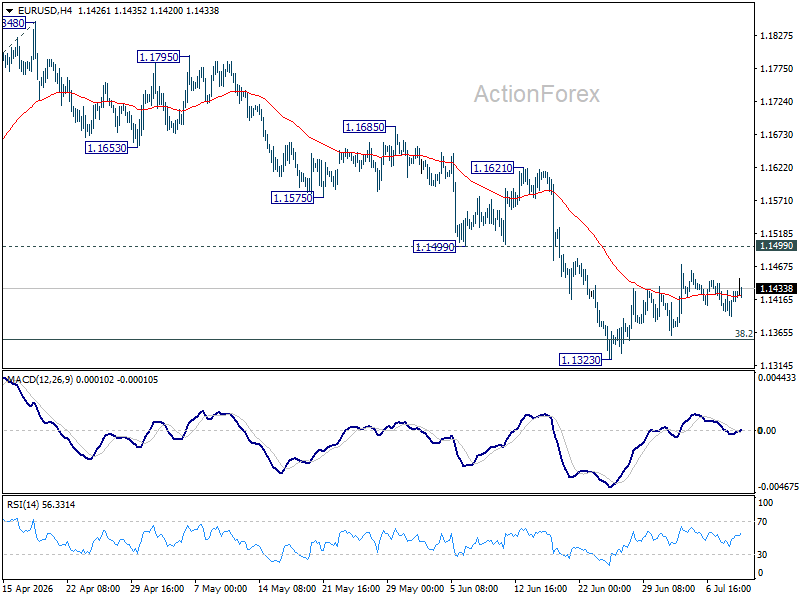Click the MACD -0.004675 scale value
The height and width of the screenshot is (600, 800).
(778, 487)
